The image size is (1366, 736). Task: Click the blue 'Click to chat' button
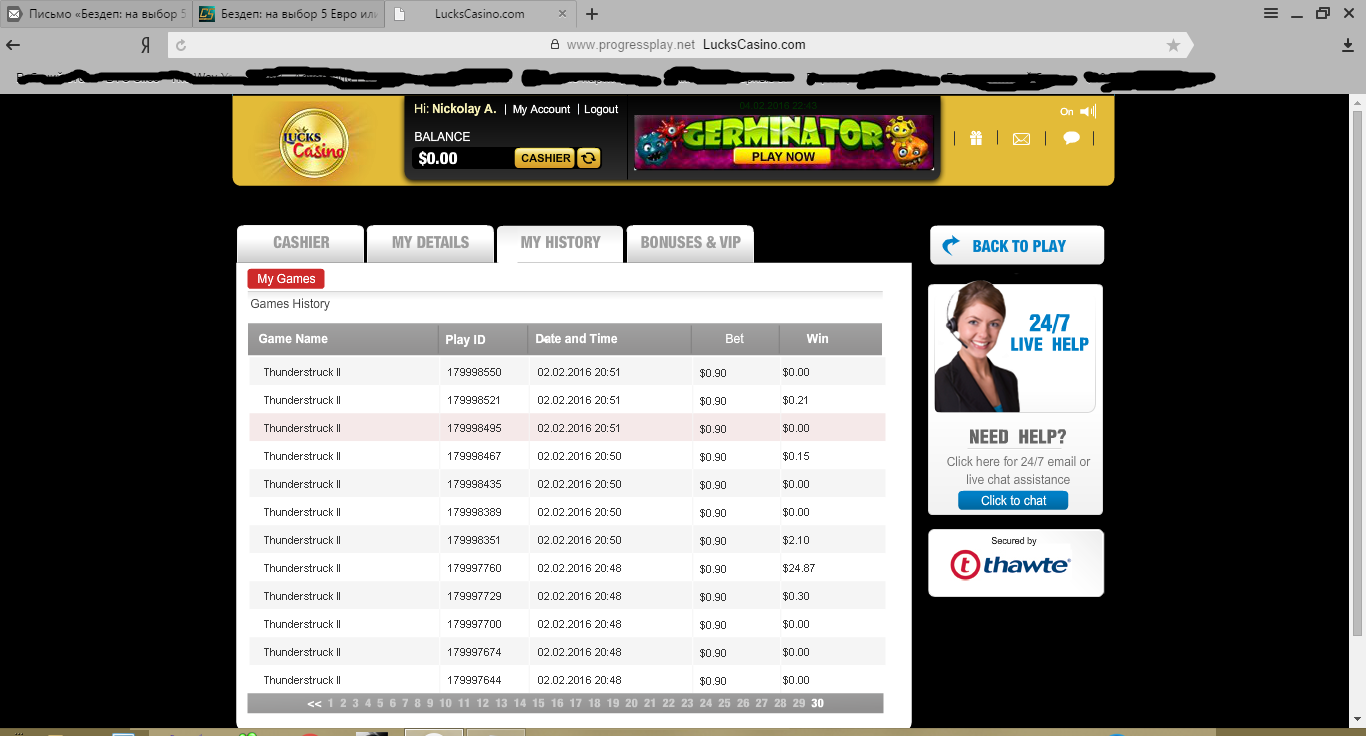(x=1013, y=501)
